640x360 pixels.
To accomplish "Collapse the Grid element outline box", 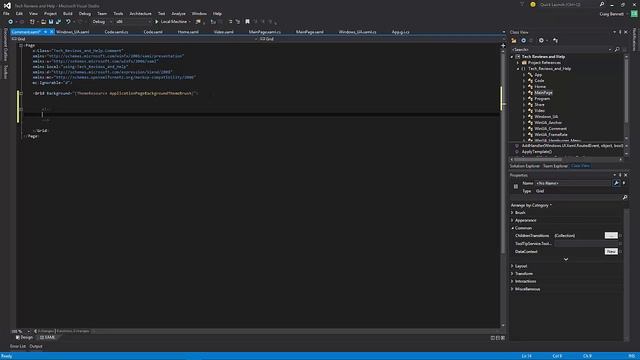I will 21,93.
